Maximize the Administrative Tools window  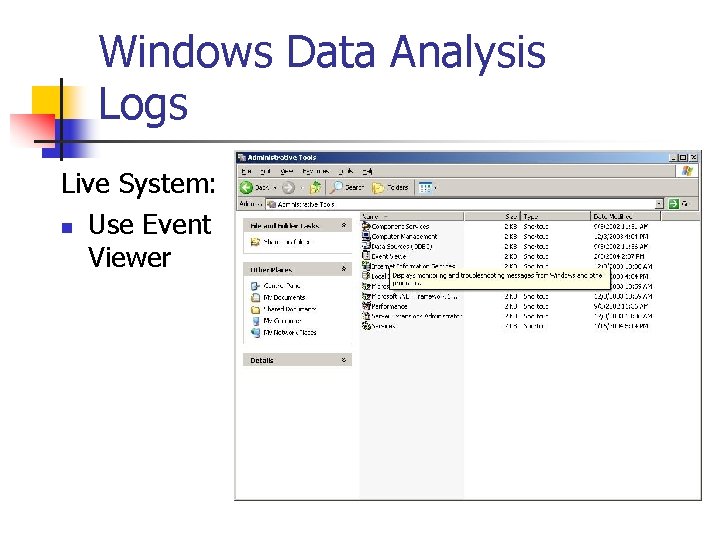pyautogui.click(x=683, y=158)
